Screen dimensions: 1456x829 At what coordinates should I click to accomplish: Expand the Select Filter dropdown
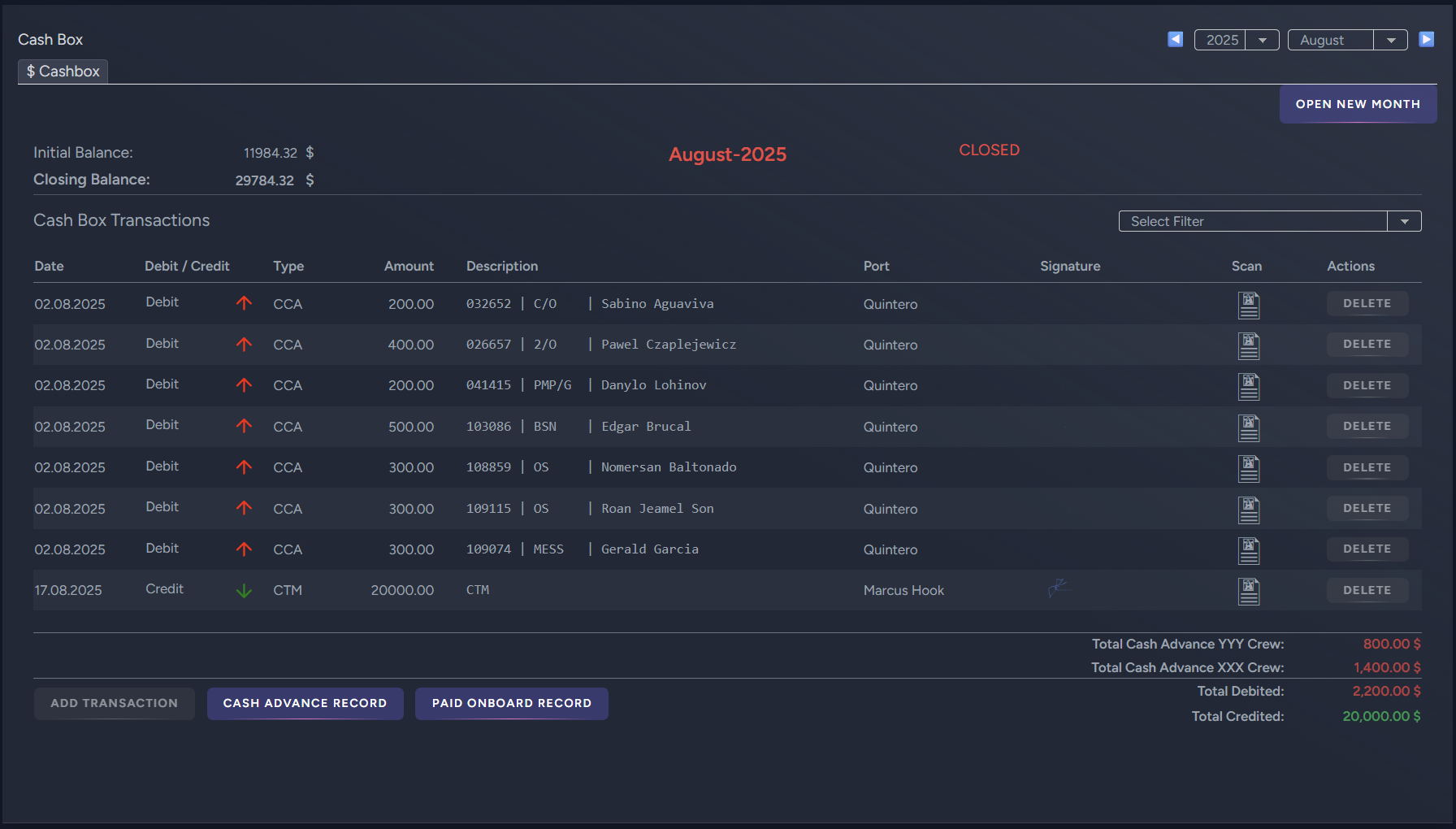pyautogui.click(x=1404, y=221)
